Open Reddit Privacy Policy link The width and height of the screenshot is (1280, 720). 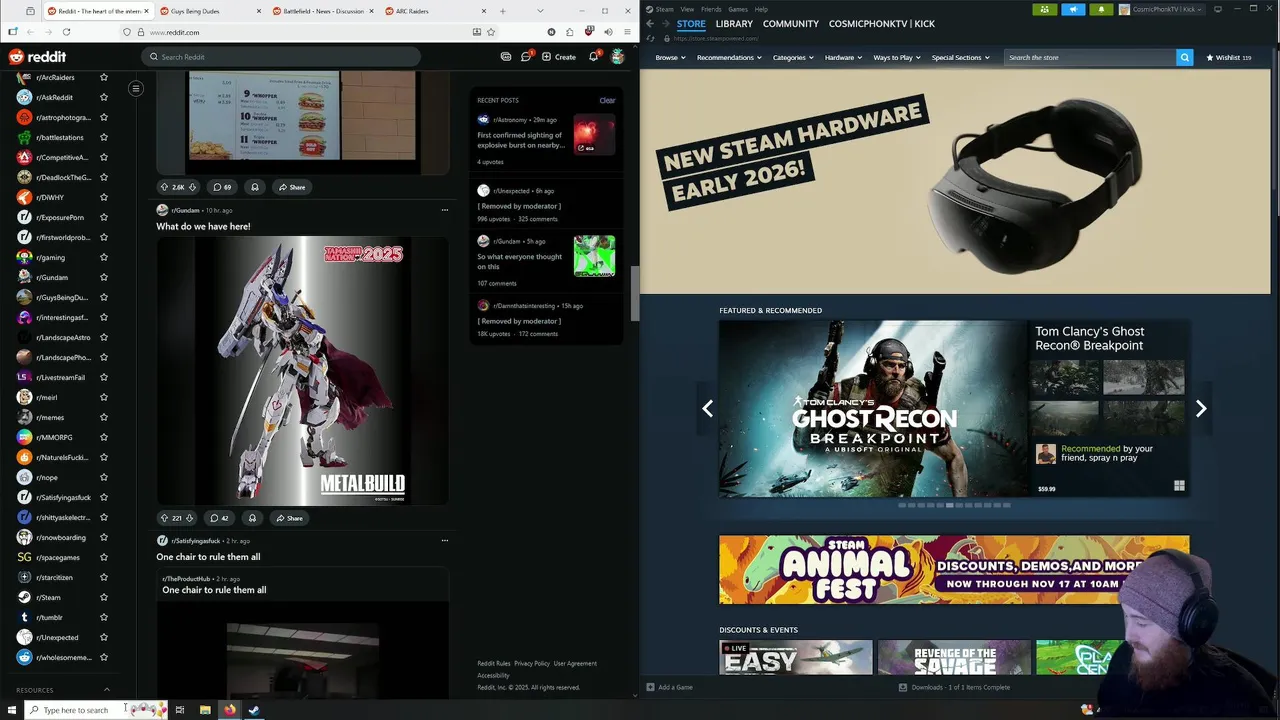[532, 663]
